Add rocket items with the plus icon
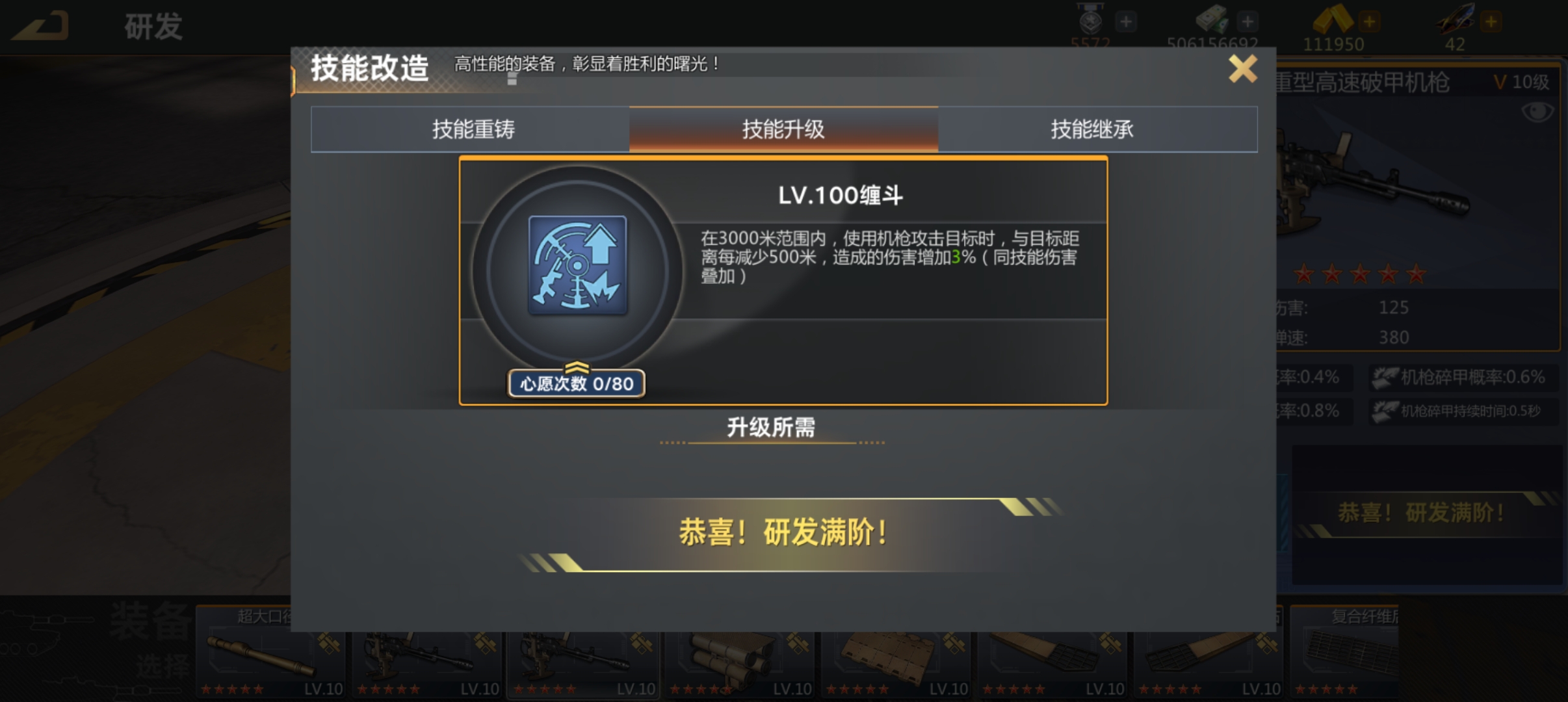 click(1491, 21)
